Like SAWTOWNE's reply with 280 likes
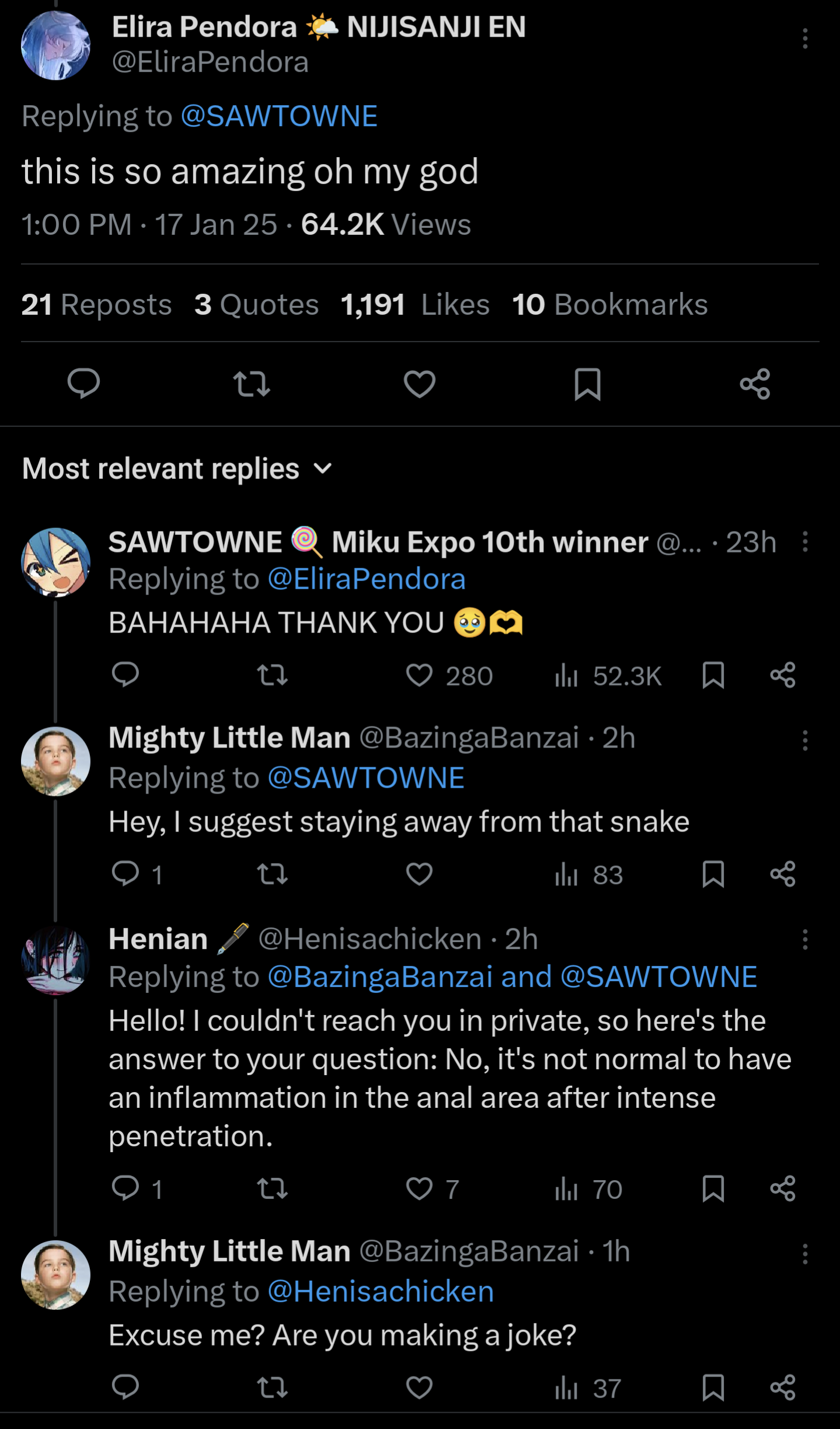 (420, 676)
